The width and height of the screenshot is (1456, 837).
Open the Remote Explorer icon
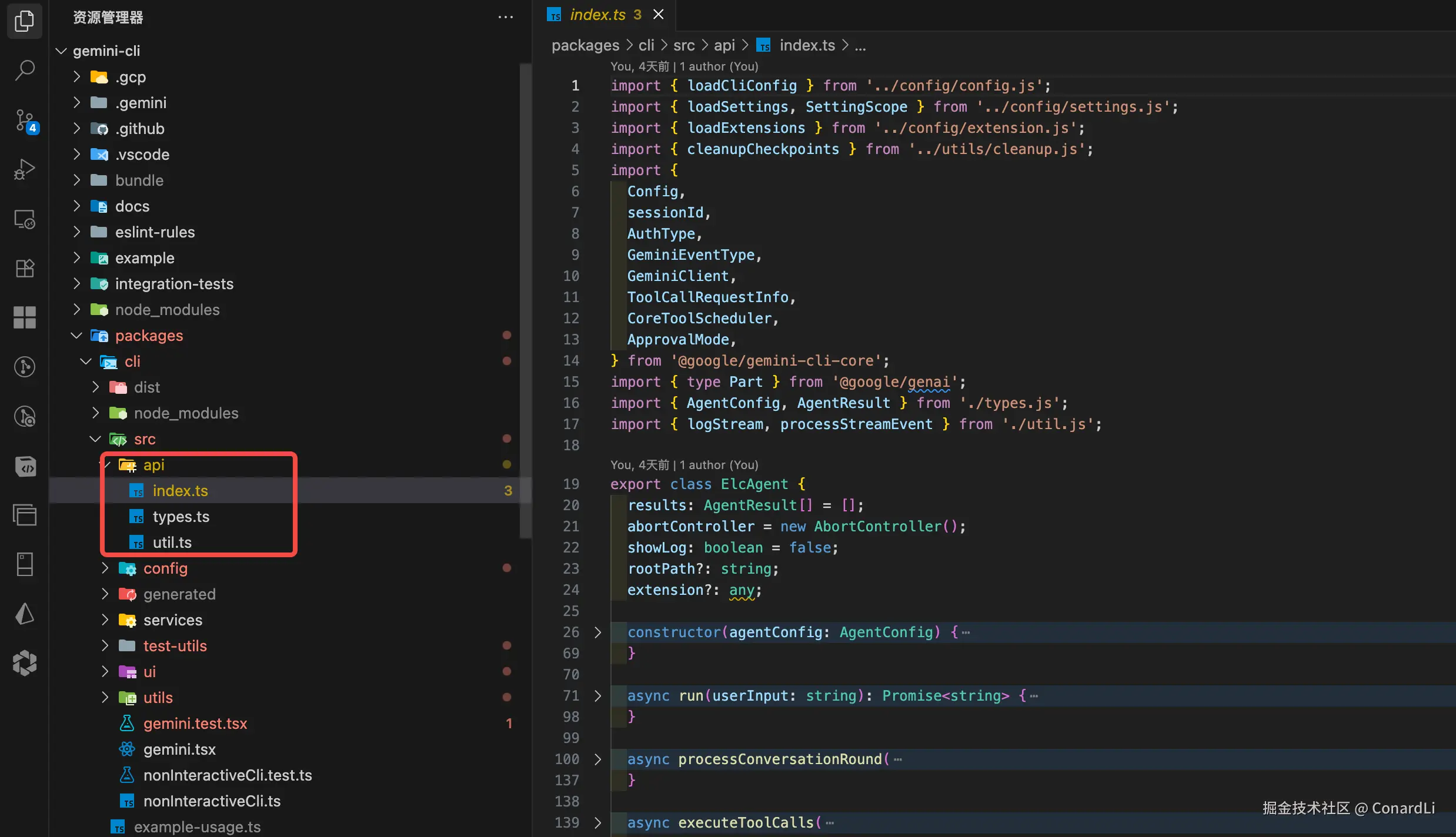(24, 219)
